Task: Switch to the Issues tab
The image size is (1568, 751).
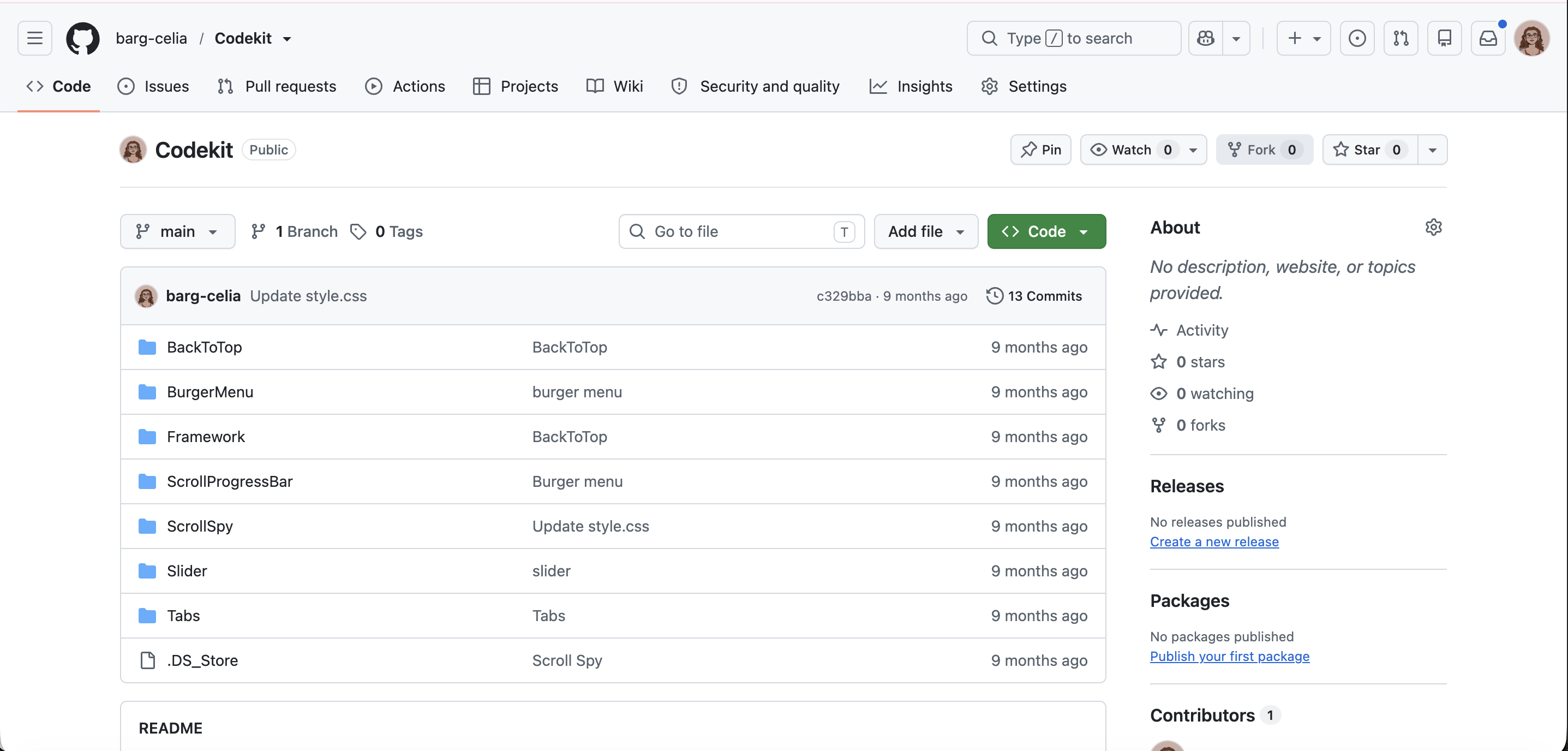Action: click(153, 86)
